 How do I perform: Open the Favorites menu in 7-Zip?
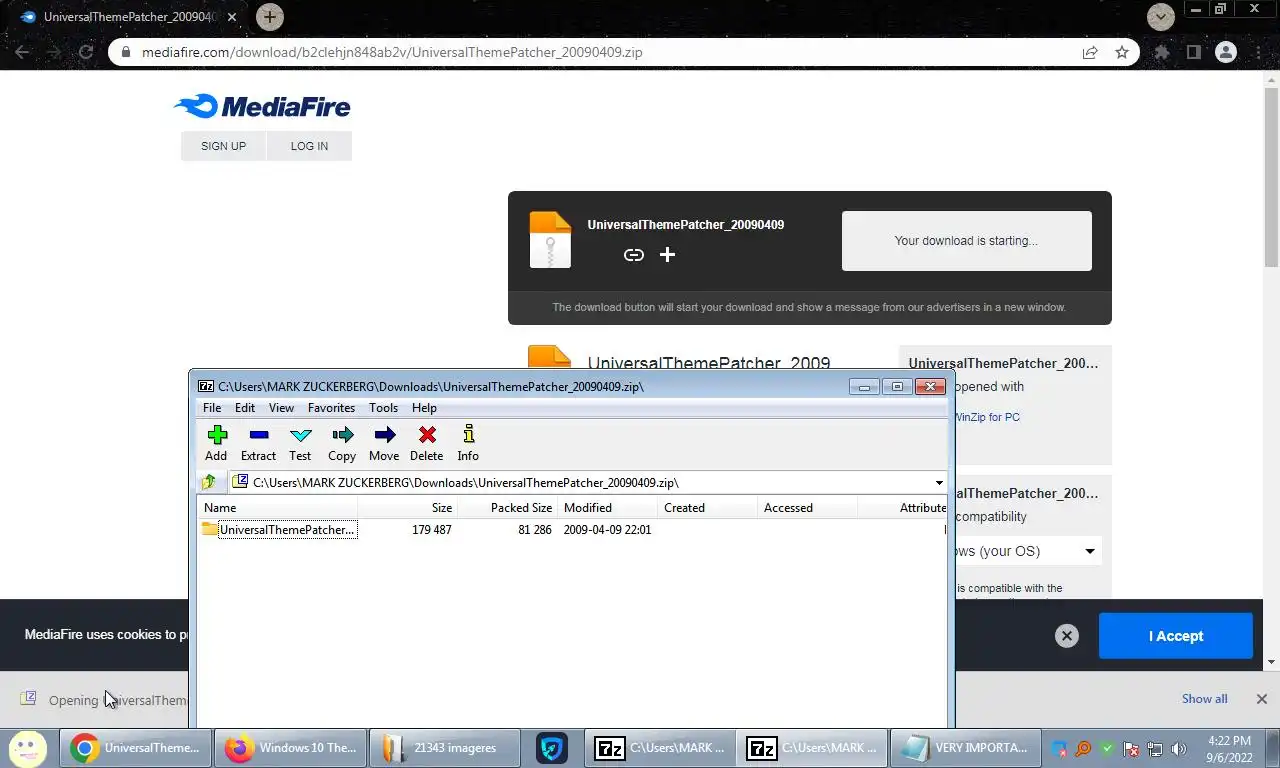331,408
